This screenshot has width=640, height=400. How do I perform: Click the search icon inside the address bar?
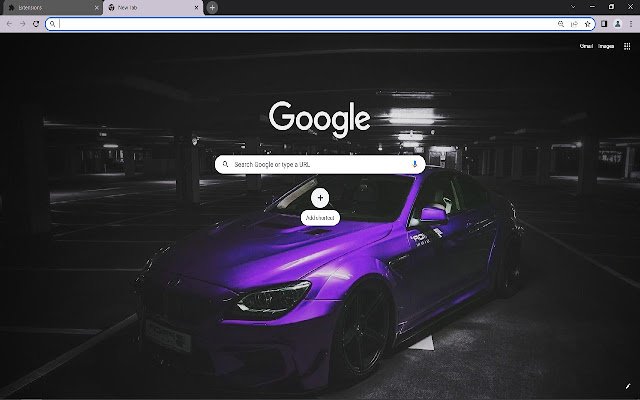coord(52,24)
